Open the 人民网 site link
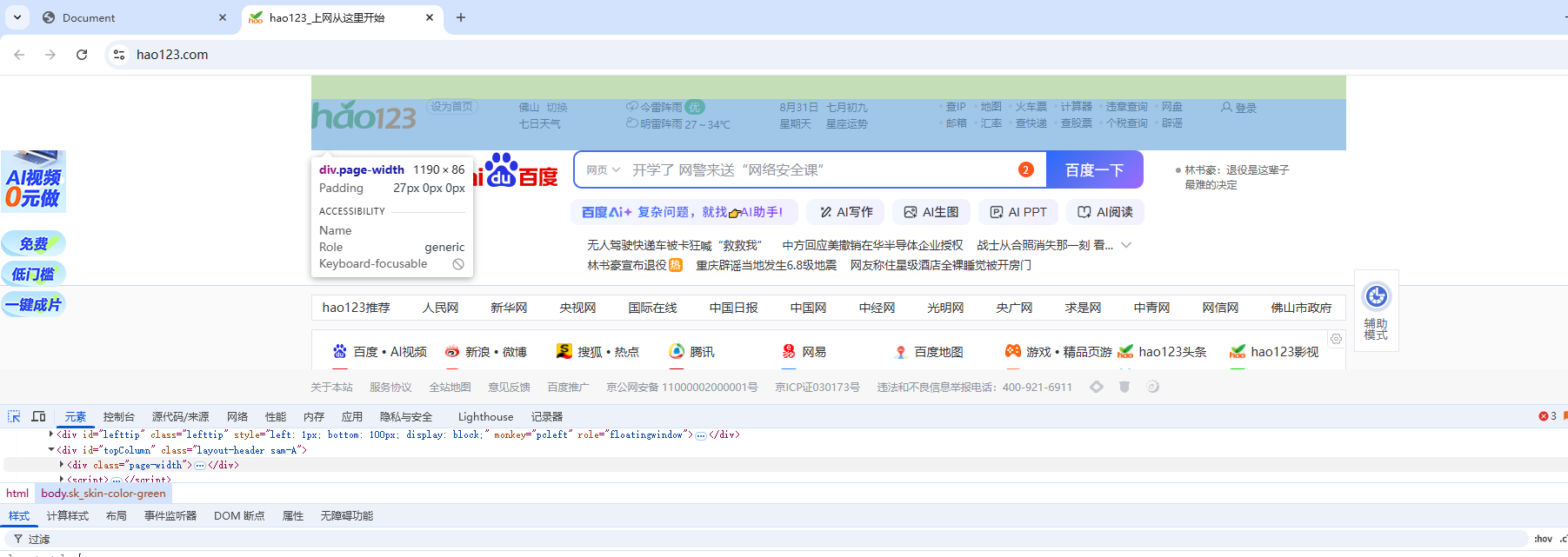This screenshot has height=557, width=1568. pyautogui.click(x=440, y=308)
